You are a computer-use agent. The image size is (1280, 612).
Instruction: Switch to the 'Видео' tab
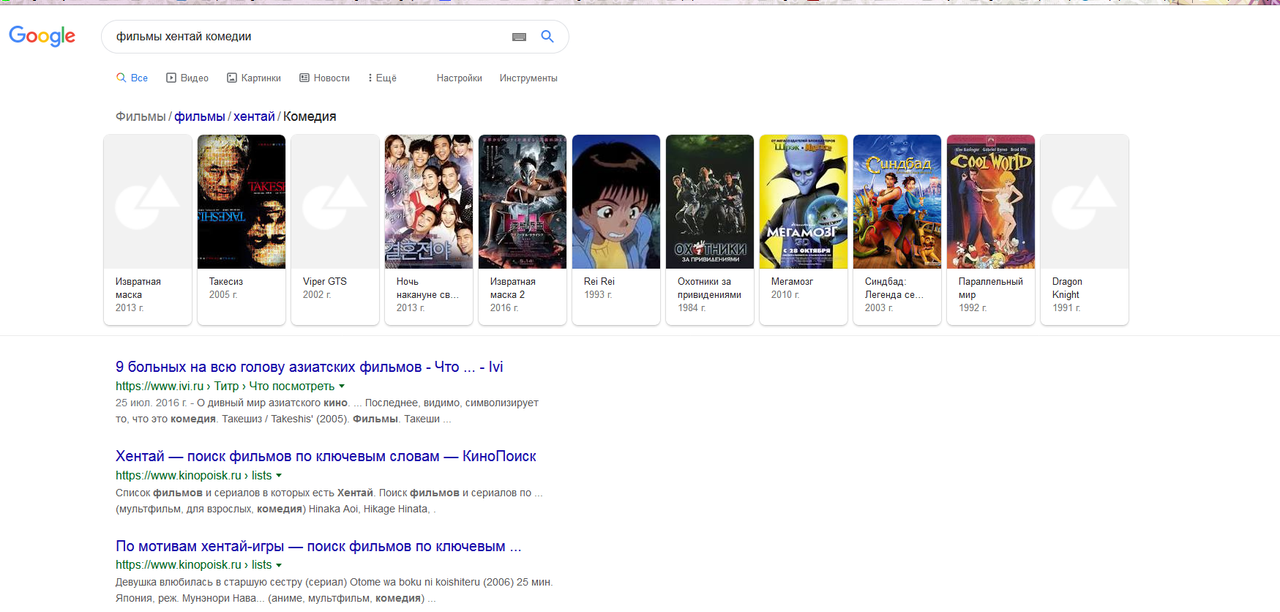pos(187,78)
